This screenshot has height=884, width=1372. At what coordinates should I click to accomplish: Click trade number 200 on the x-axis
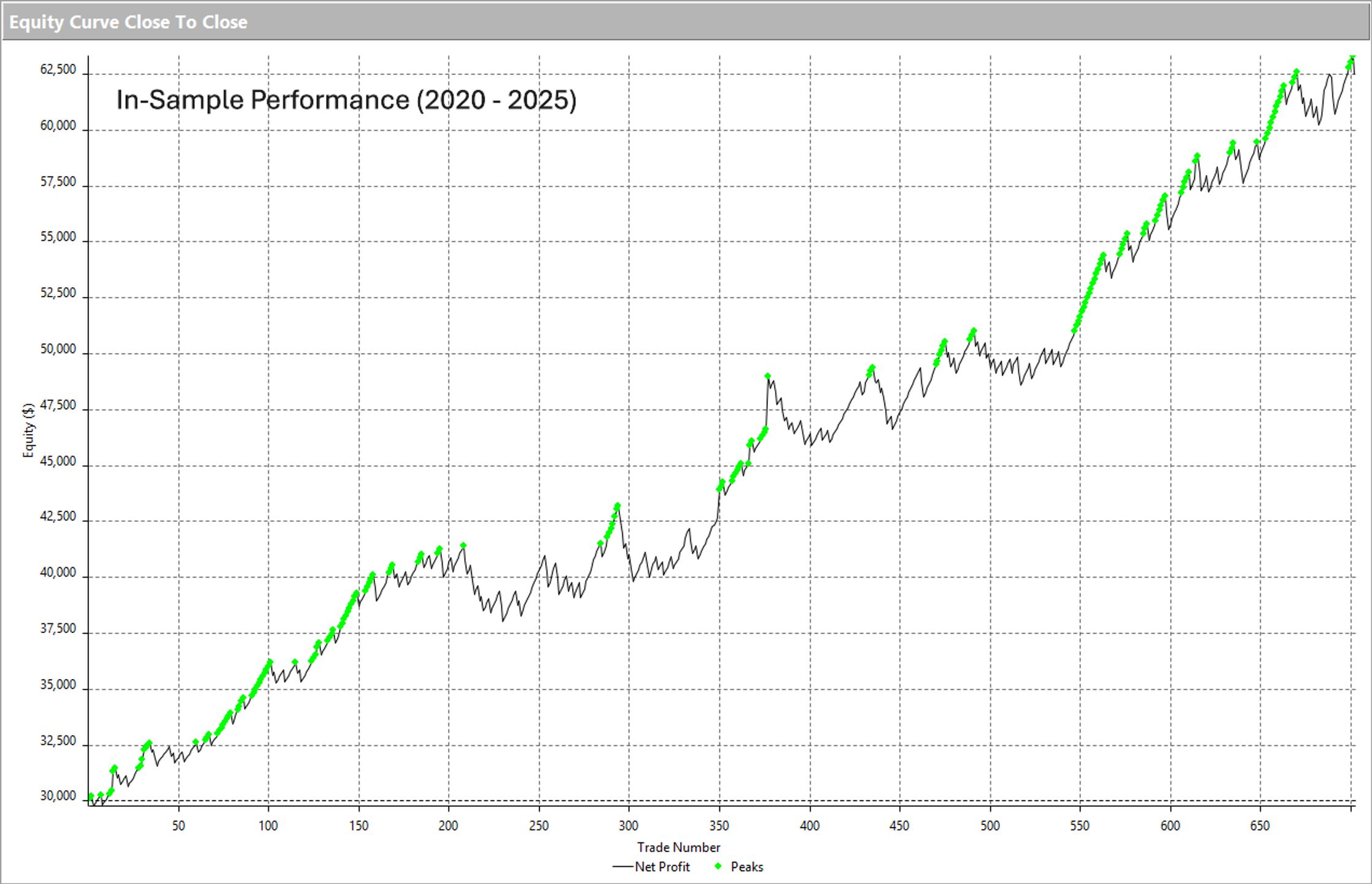point(449,826)
